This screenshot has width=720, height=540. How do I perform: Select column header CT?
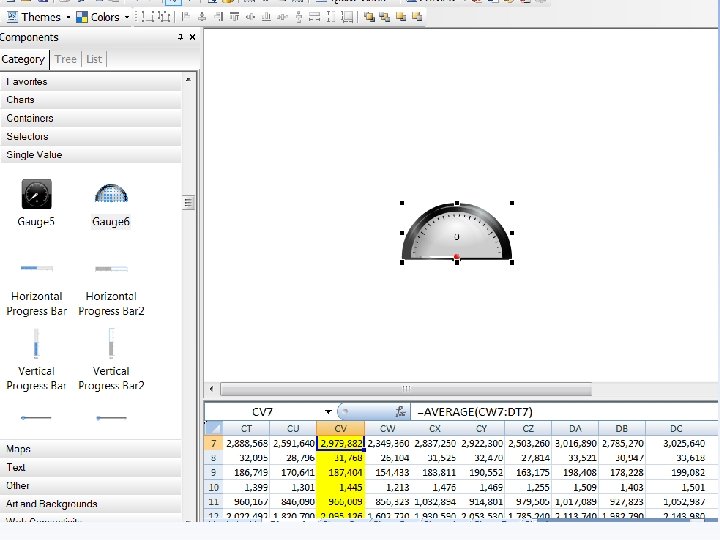[247, 428]
